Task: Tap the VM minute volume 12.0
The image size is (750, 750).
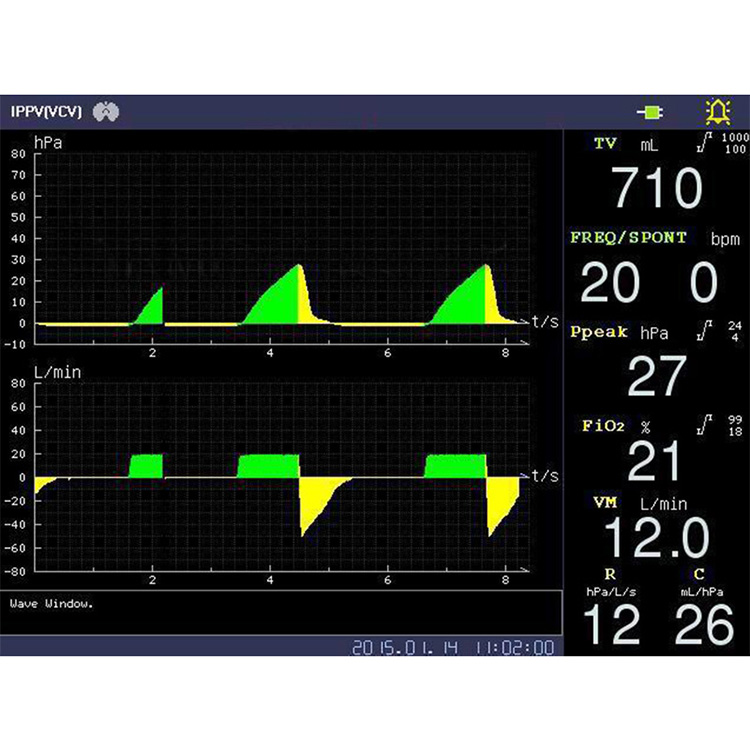Action: coord(656,538)
